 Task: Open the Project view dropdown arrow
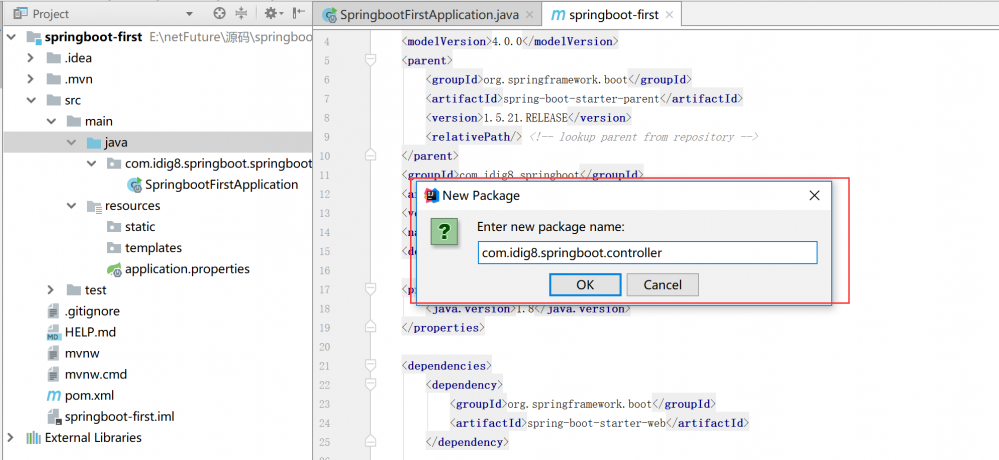(189, 14)
